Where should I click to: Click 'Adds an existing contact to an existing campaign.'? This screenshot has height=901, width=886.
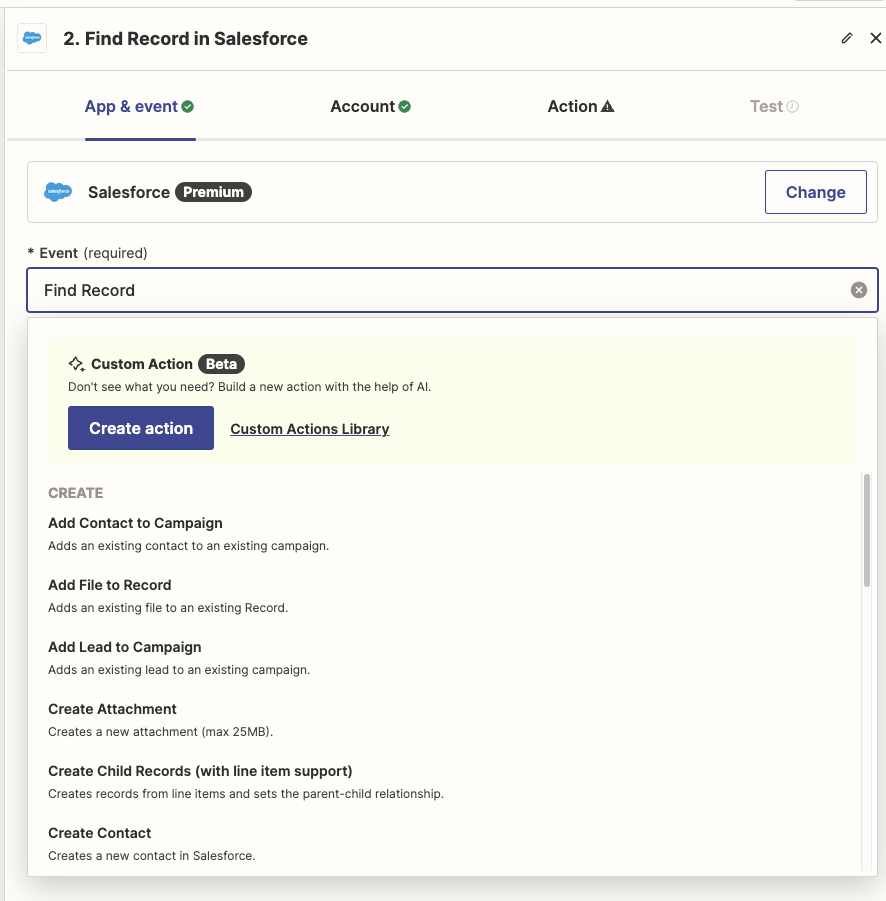point(188,546)
